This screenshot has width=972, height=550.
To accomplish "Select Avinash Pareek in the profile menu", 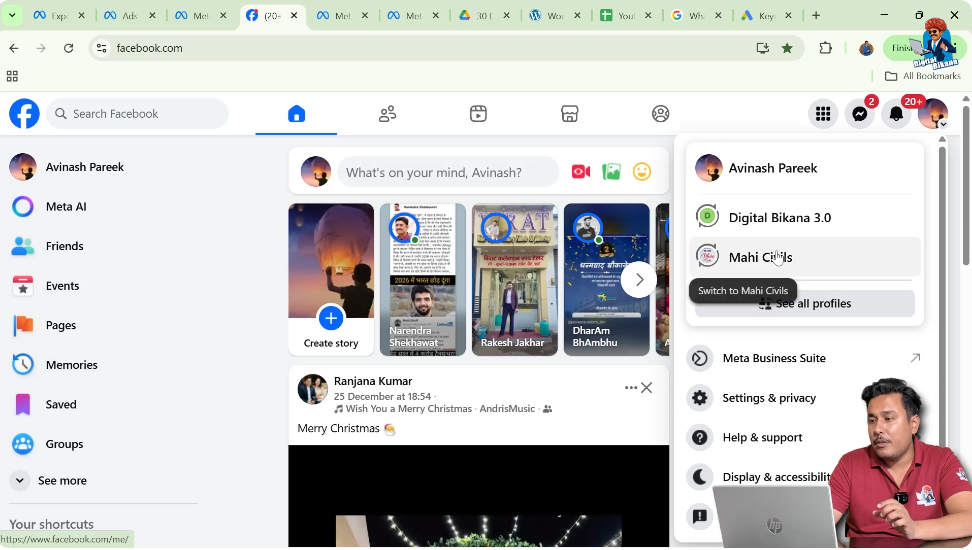I will point(805,168).
